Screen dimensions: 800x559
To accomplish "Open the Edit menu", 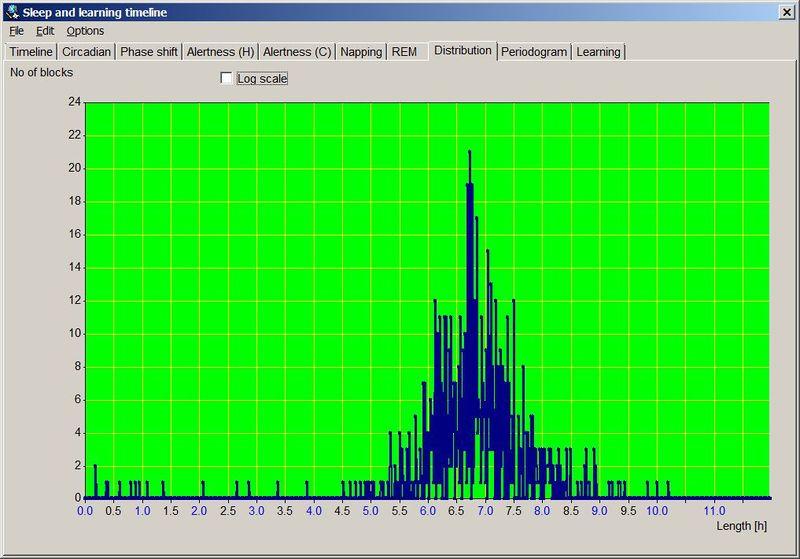I will [45, 31].
